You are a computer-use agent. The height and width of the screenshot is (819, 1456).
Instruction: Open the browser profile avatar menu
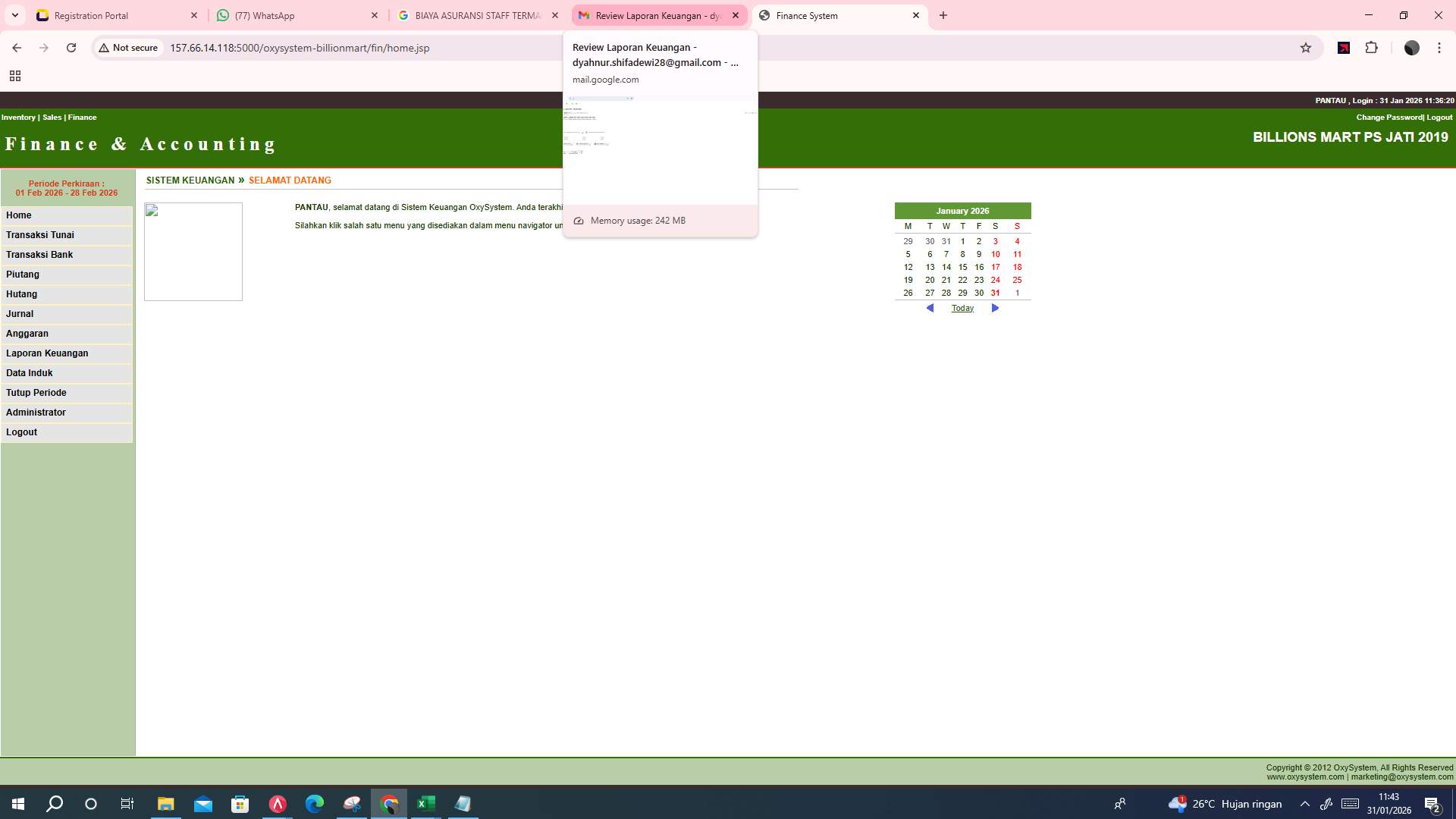click(x=1411, y=47)
